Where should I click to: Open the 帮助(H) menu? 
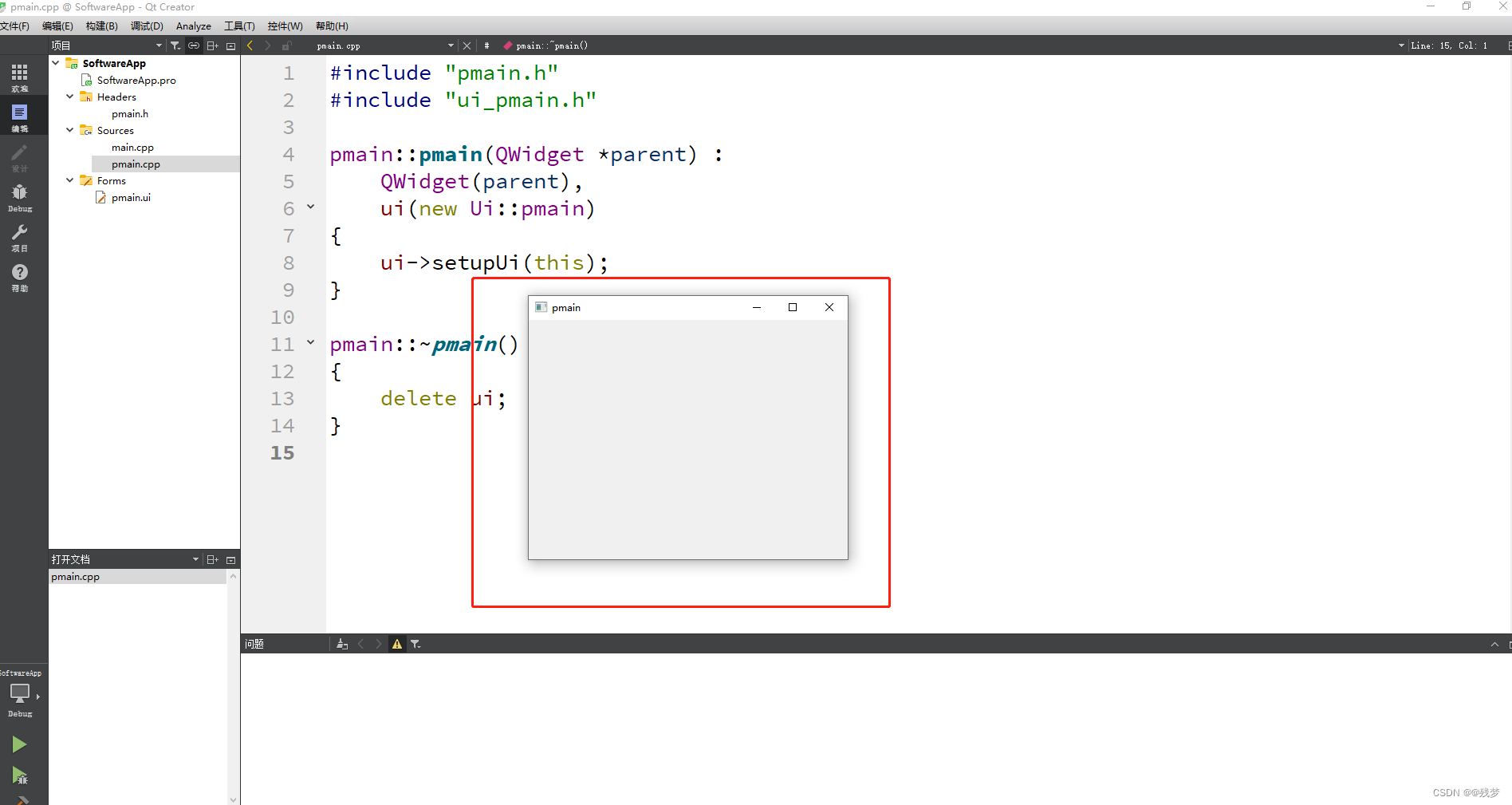point(332,26)
